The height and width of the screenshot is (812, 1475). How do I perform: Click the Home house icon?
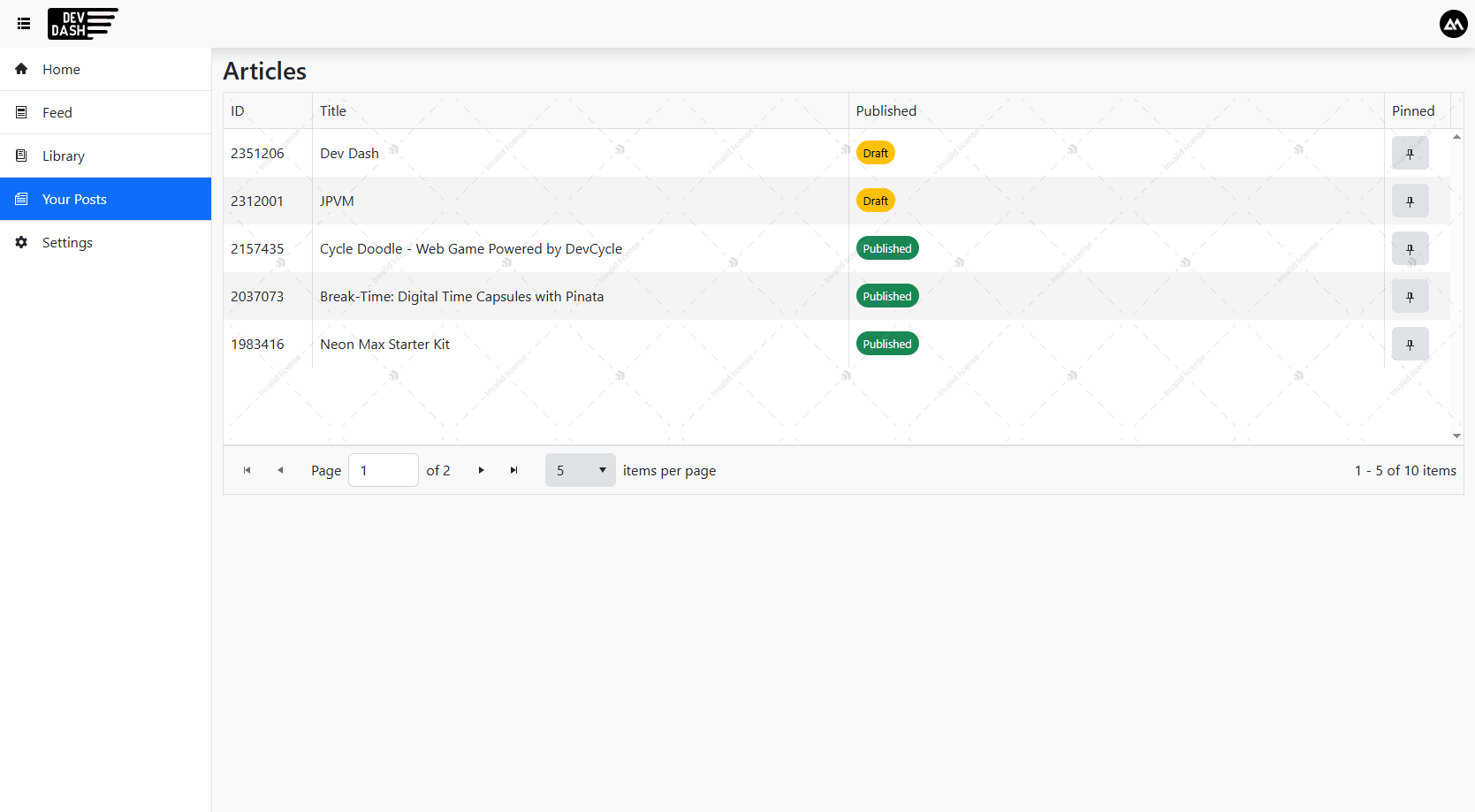[21, 69]
